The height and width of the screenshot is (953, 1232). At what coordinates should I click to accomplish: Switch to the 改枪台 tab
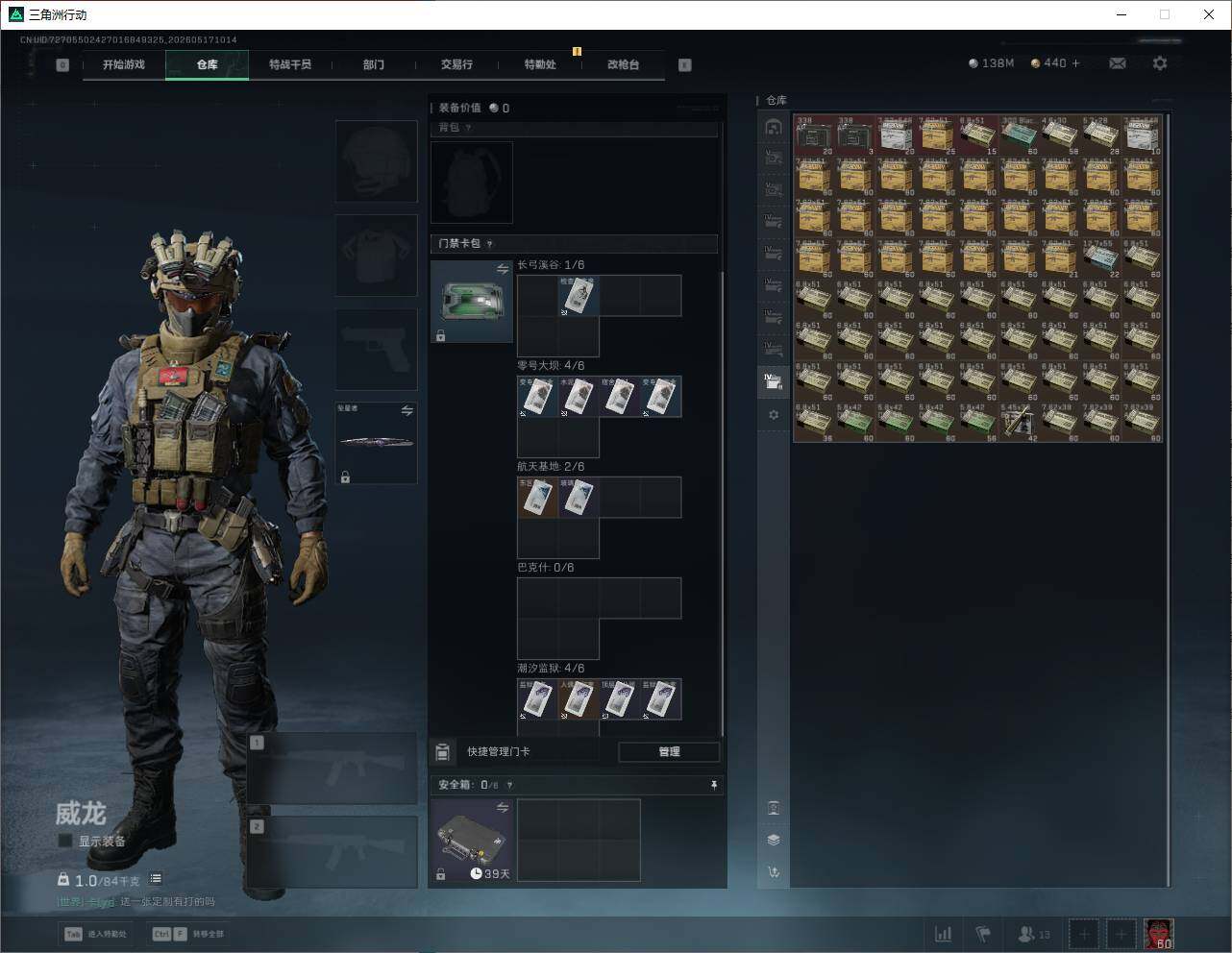[623, 64]
